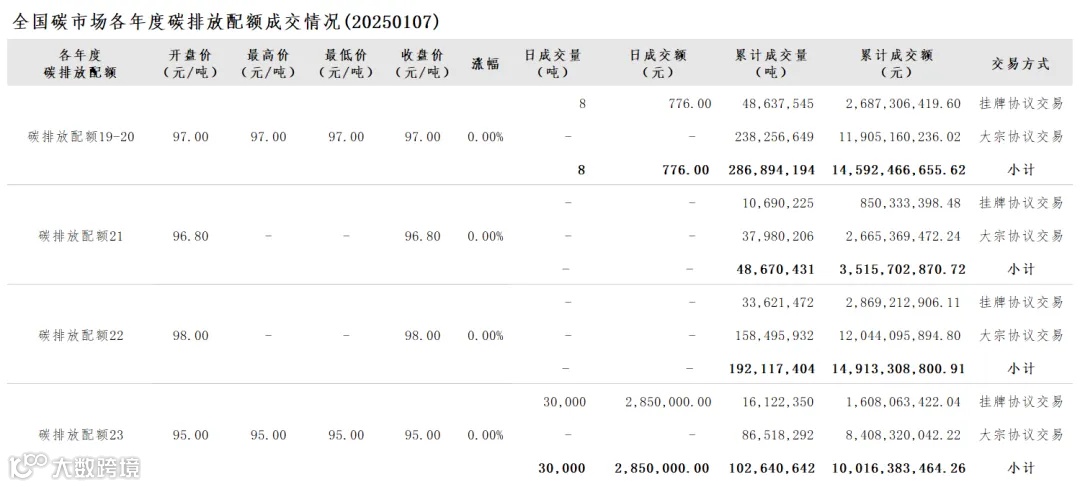The height and width of the screenshot is (487, 1080).
Task: Click the 收盘价 column header
Action: pos(423,63)
